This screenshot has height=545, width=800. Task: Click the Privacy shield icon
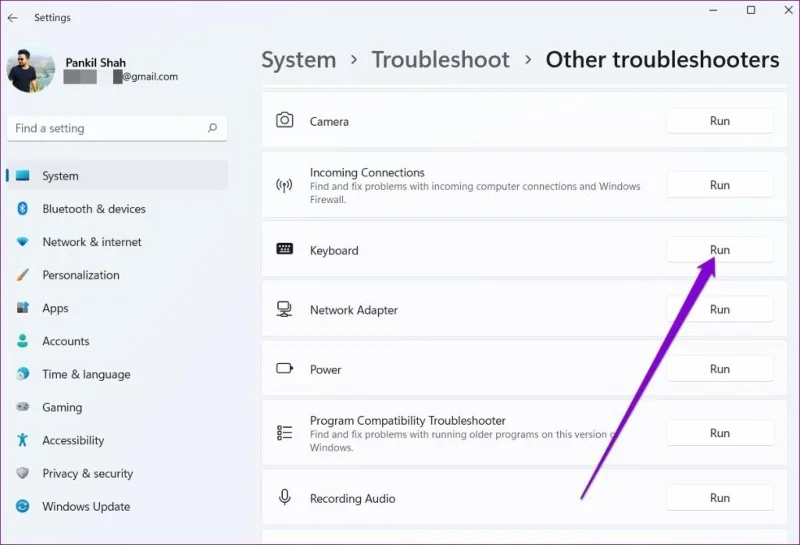pyautogui.click(x=22, y=473)
